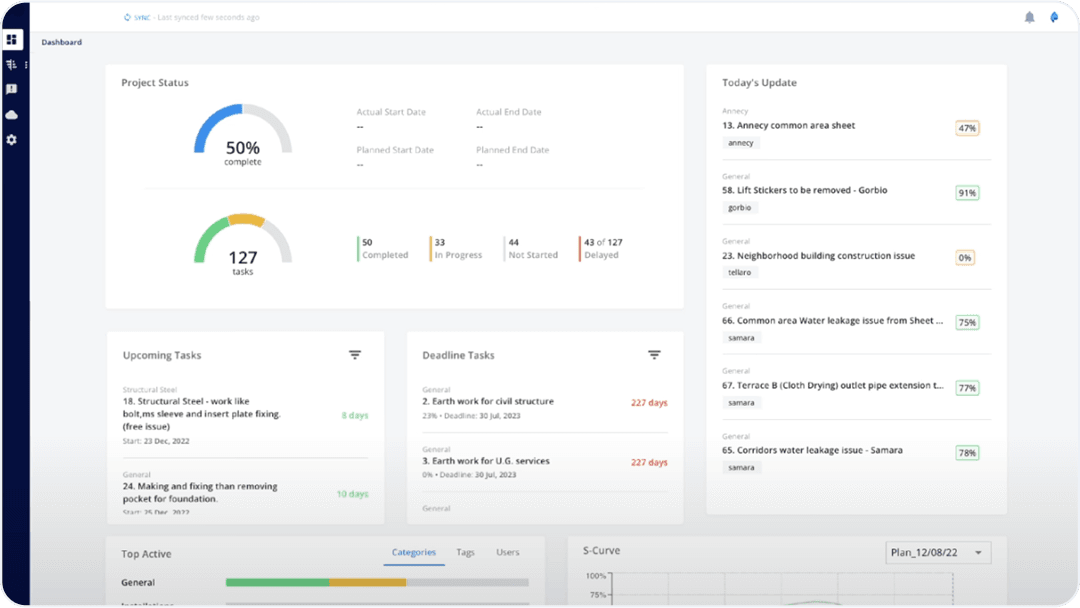Open the cloud storage icon in sidebar
This screenshot has height=608, width=1080.
[x=12, y=115]
